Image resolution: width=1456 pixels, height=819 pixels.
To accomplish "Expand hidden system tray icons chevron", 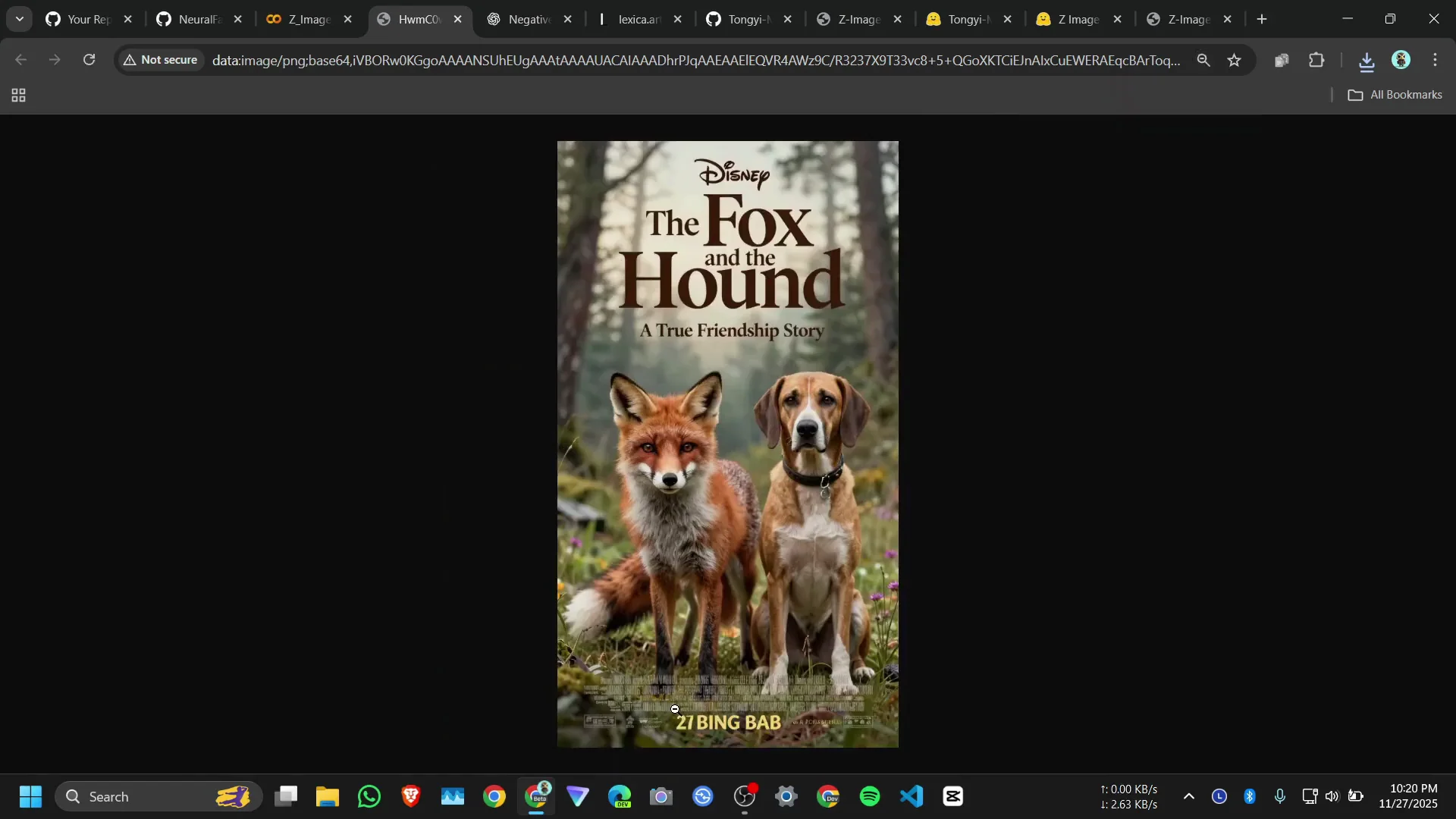I will pyautogui.click(x=1189, y=796).
